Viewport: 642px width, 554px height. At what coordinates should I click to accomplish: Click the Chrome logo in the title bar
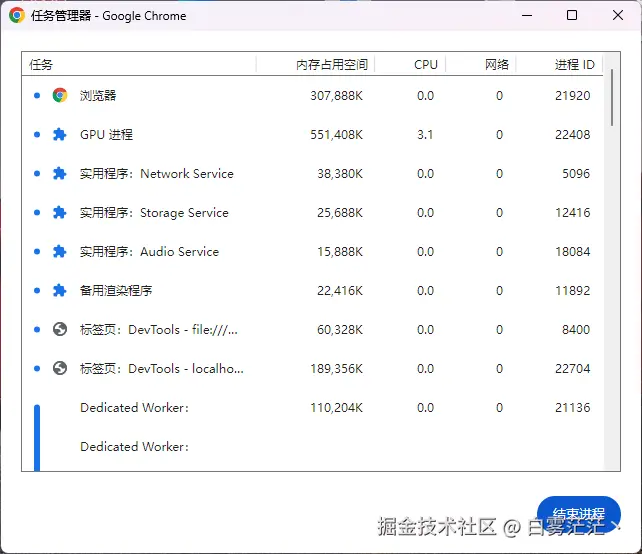[x=17, y=16]
